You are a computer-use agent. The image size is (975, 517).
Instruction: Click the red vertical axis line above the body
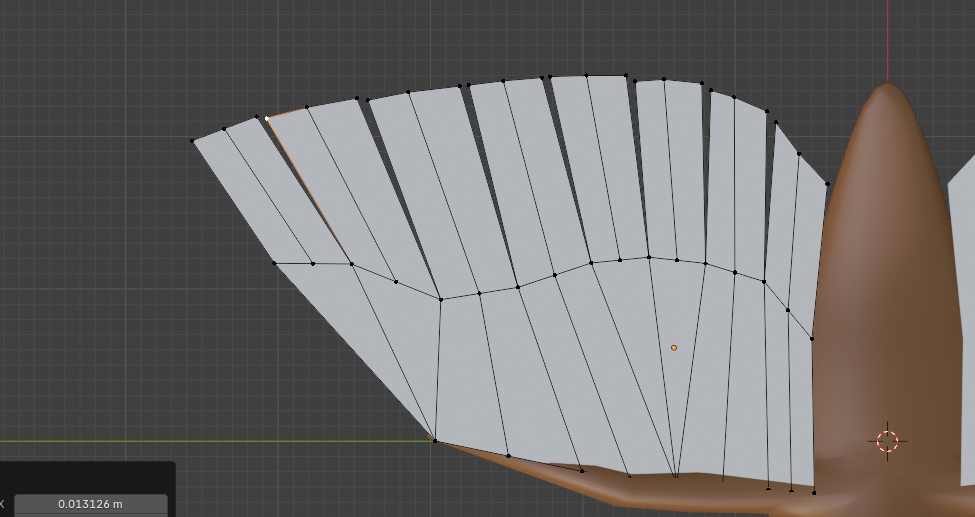point(887,40)
